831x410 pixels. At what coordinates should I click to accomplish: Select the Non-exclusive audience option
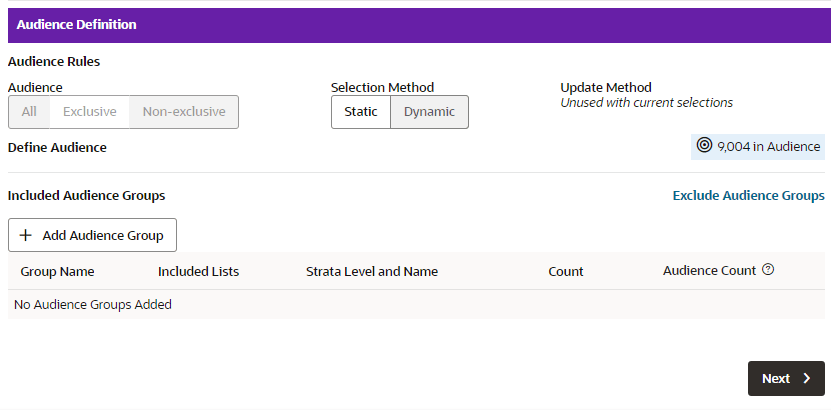point(184,112)
